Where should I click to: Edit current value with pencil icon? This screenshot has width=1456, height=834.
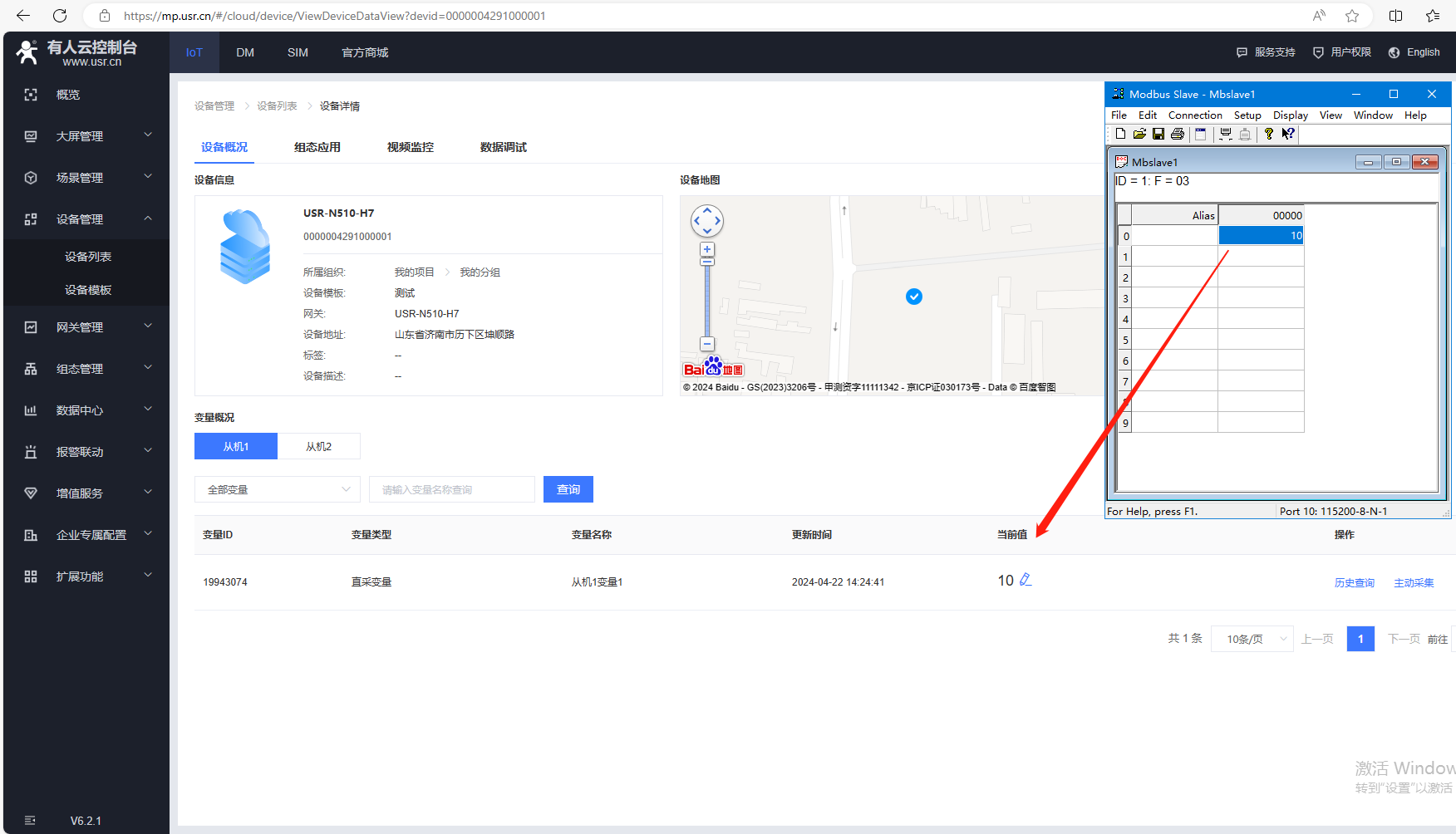(1026, 580)
